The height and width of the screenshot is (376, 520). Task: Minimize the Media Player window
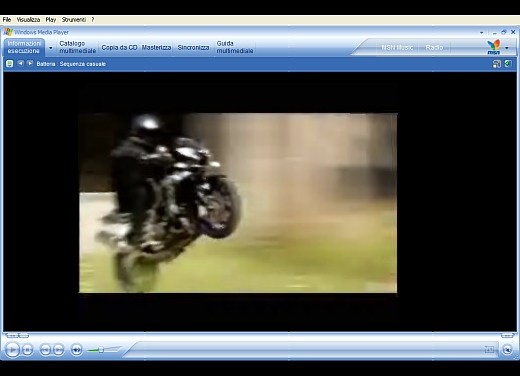495,33
